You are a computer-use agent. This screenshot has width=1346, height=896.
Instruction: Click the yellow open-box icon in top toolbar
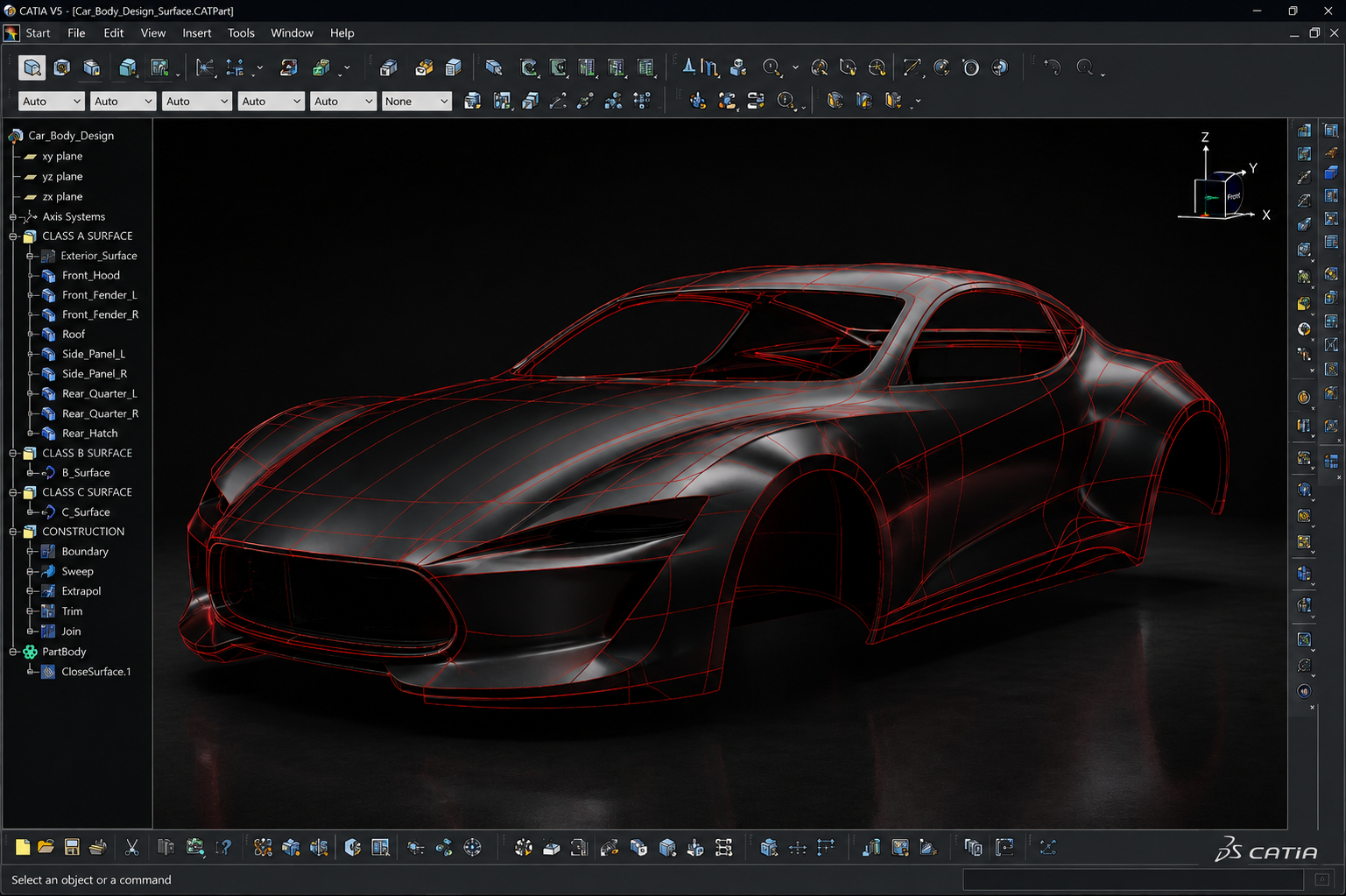(424, 67)
